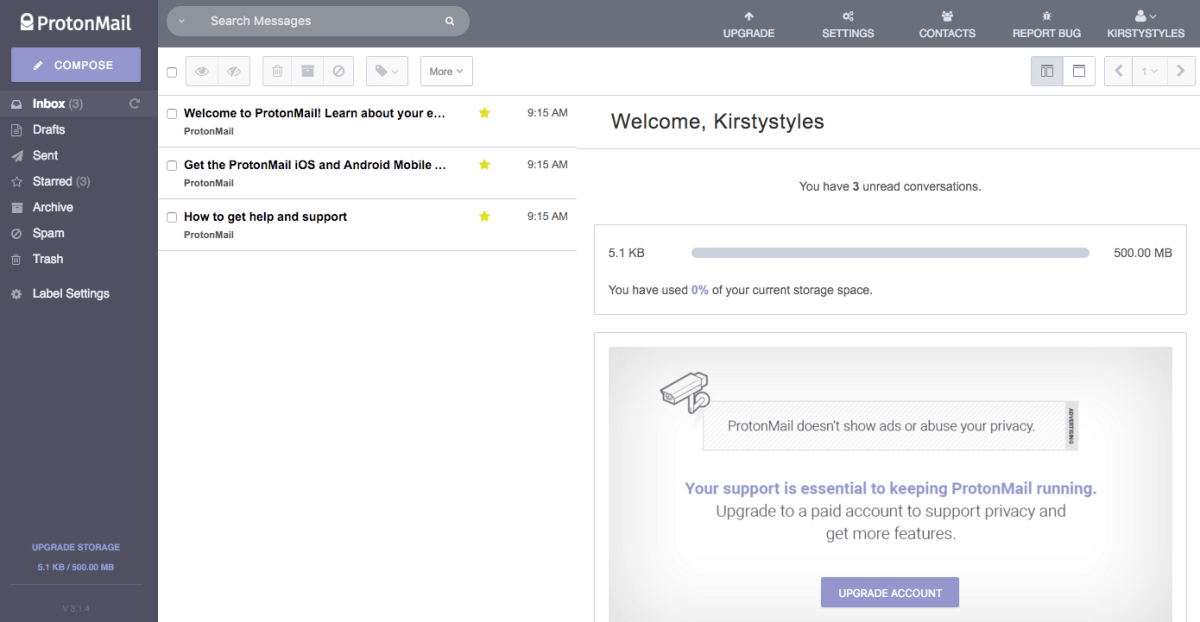Open Welcome to ProtonMail message
The width and height of the screenshot is (1200, 622).
point(367,121)
